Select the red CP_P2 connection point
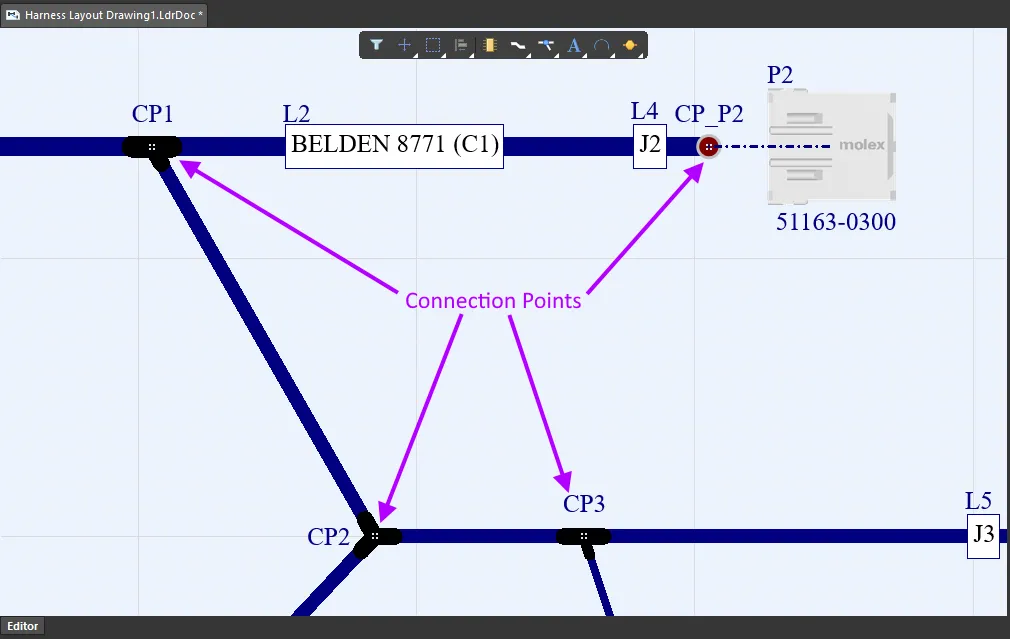The width and height of the screenshot is (1010, 639). pyautogui.click(x=708, y=147)
